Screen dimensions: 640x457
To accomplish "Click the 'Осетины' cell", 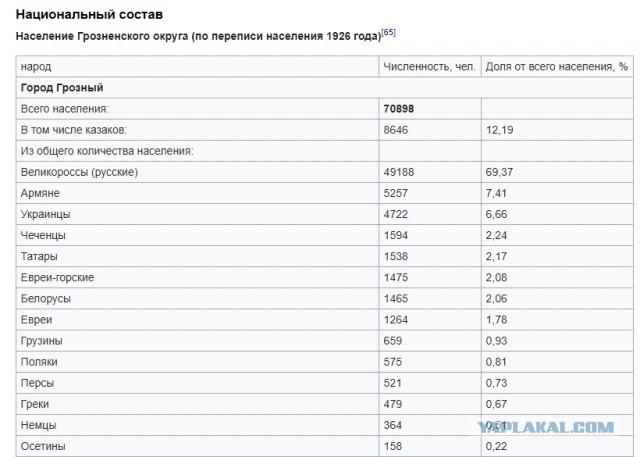I will click(x=197, y=446).
